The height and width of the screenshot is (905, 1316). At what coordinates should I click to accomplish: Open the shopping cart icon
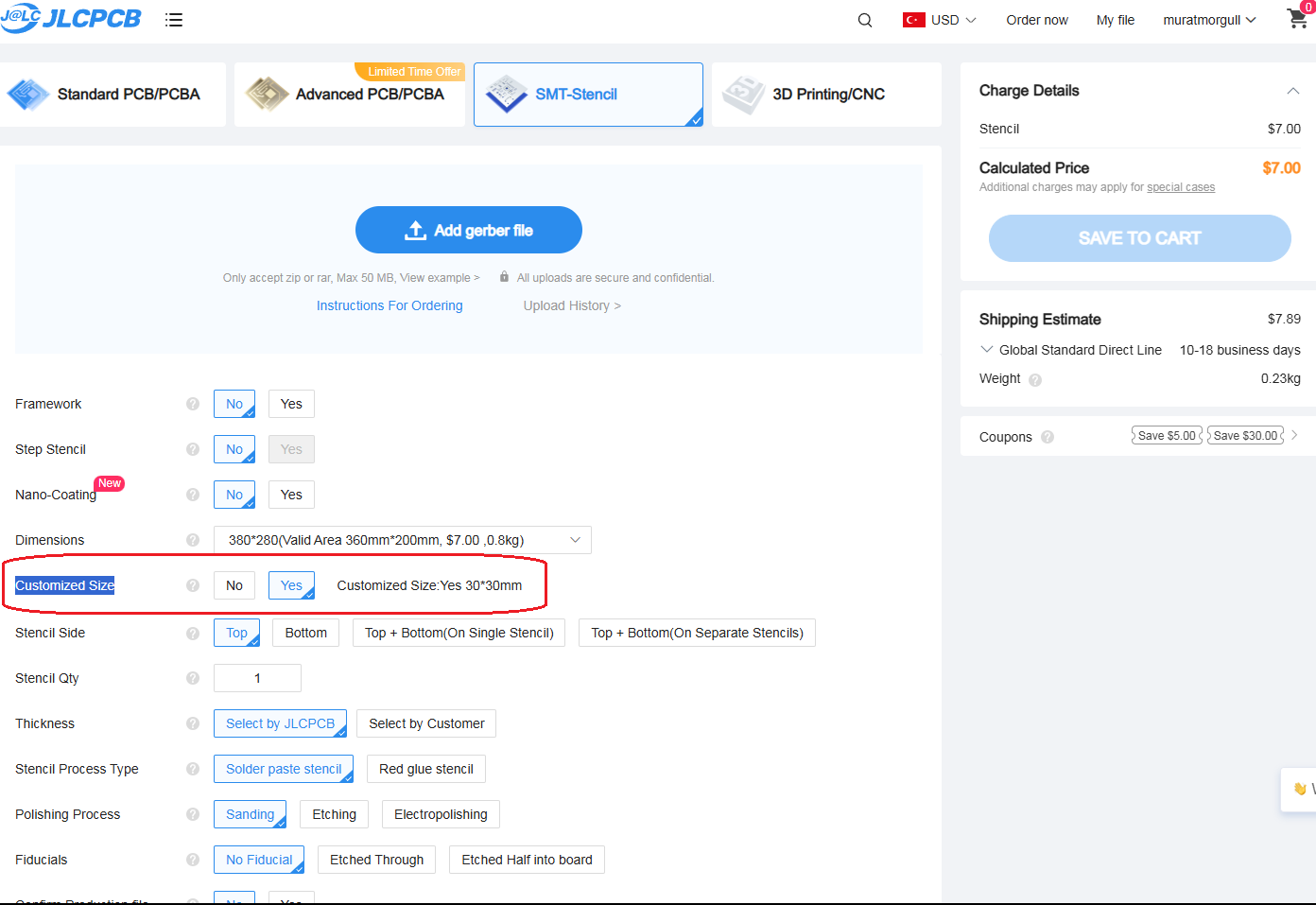[x=1298, y=18]
